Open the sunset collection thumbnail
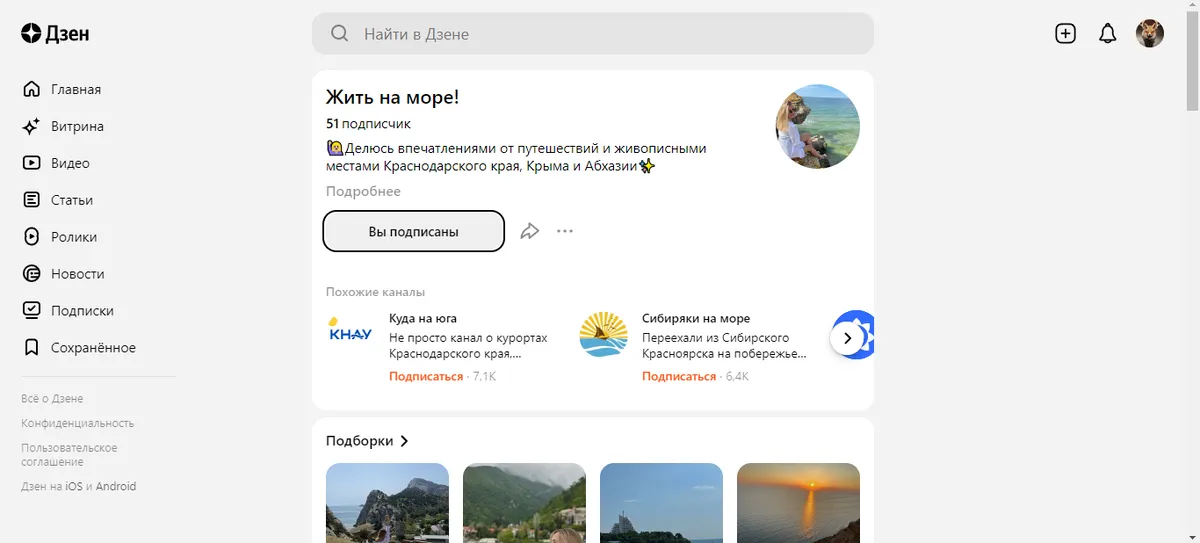Viewport: 1200px width, 543px height. pos(798,503)
